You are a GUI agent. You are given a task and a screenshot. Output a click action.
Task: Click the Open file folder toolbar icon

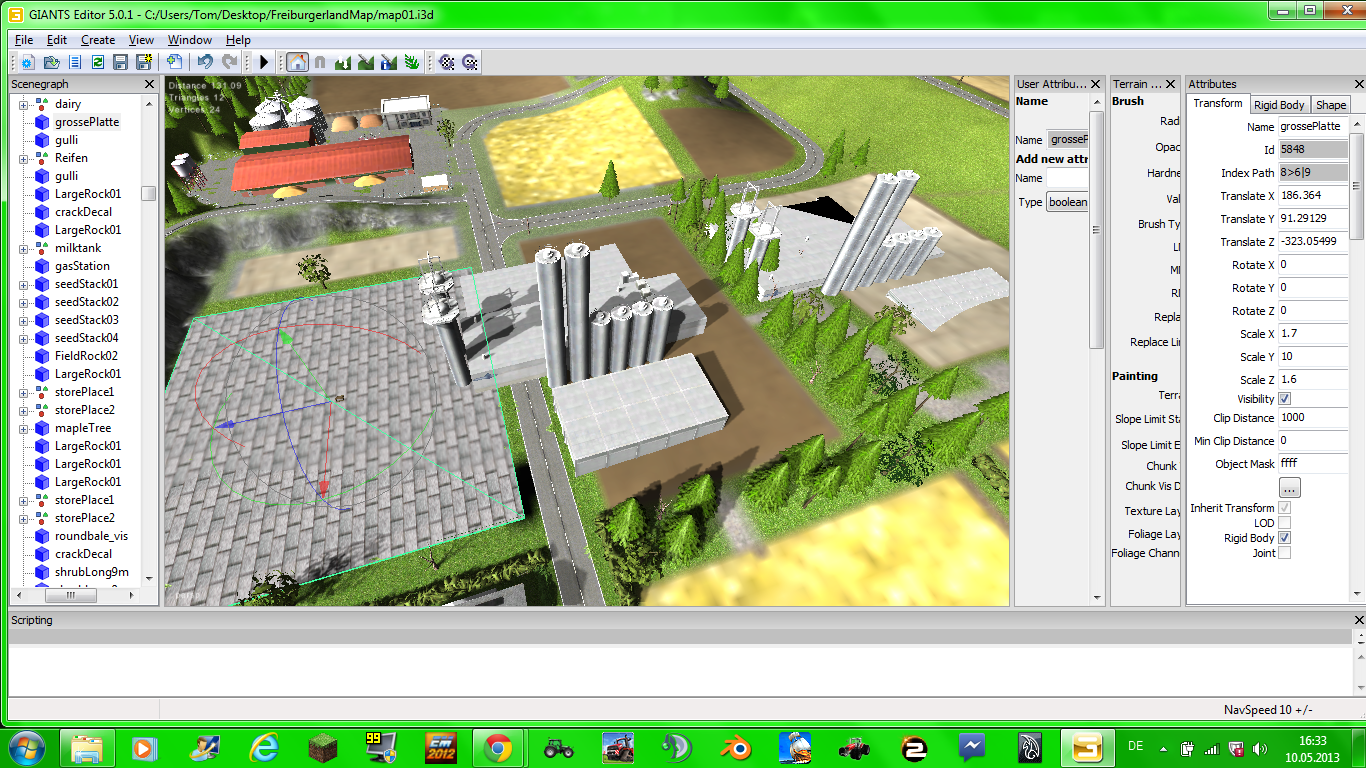pos(51,62)
